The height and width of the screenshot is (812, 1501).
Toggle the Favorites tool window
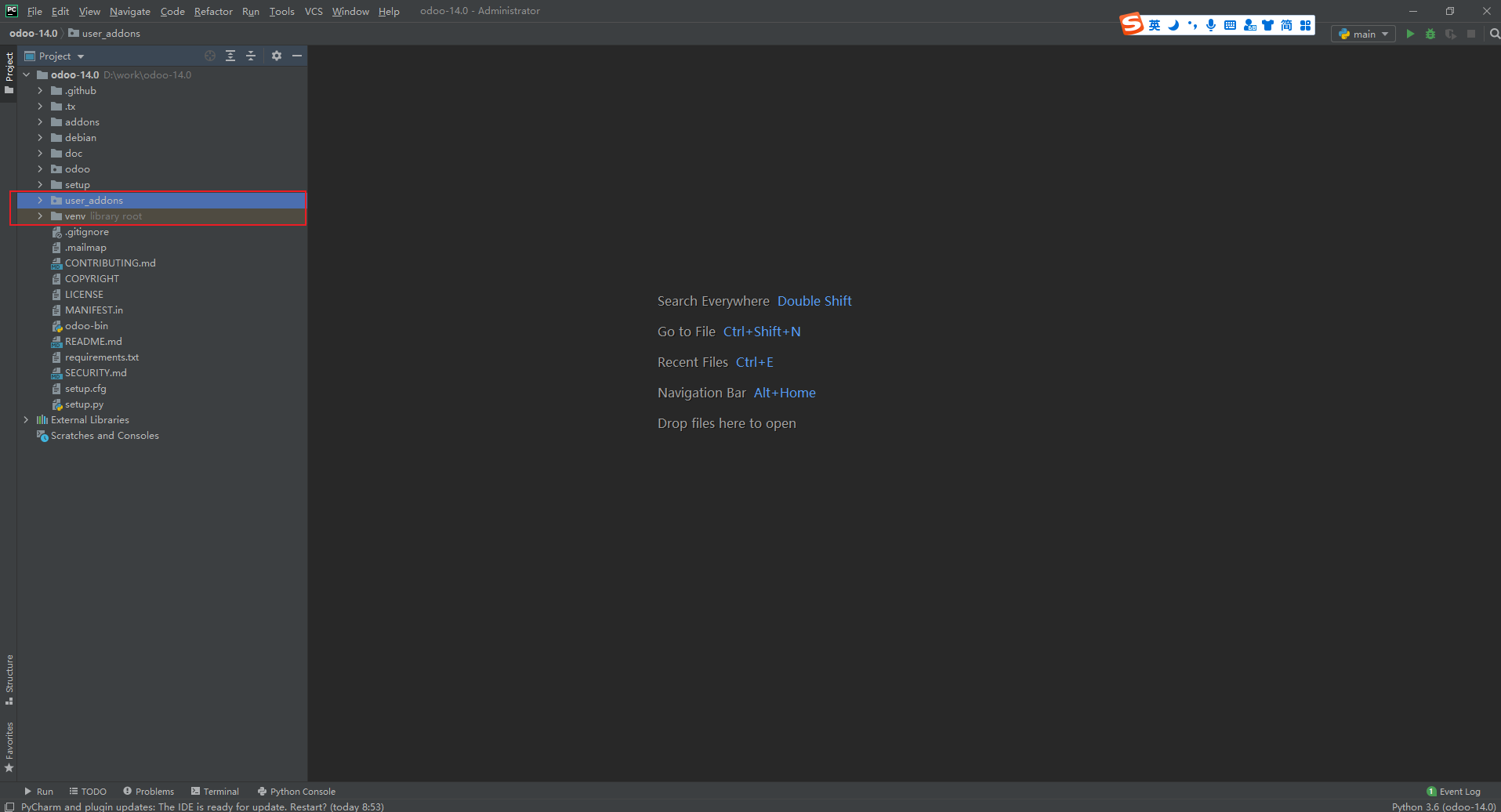click(x=9, y=741)
